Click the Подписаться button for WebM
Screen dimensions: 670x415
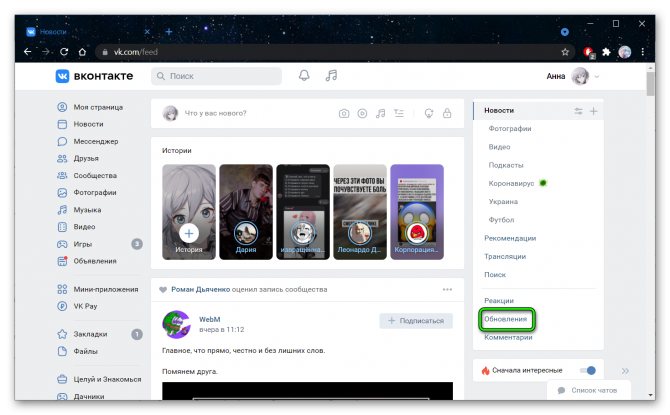[416, 321]
